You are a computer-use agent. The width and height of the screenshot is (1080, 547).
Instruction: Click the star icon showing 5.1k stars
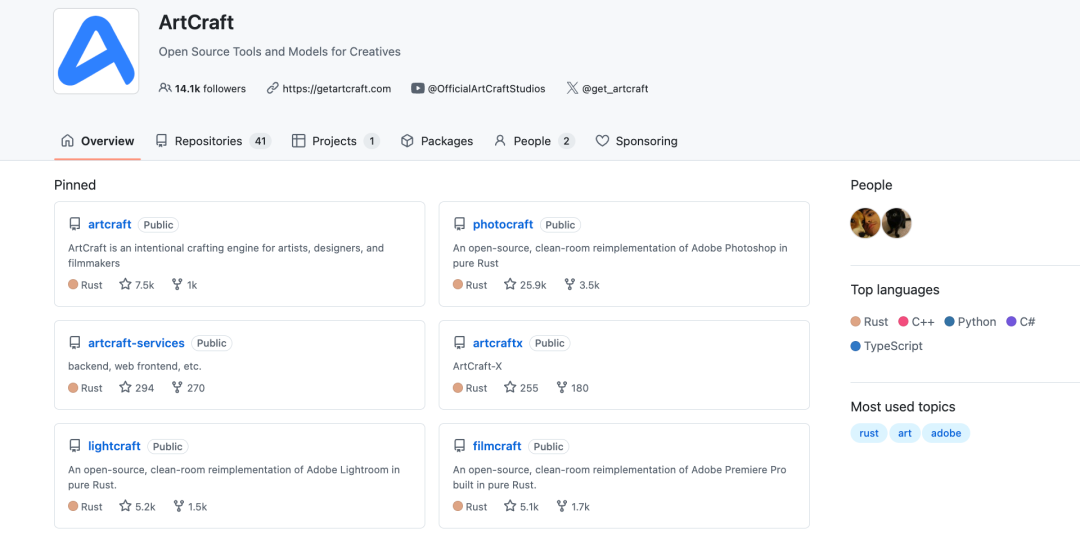pos(510,506)
